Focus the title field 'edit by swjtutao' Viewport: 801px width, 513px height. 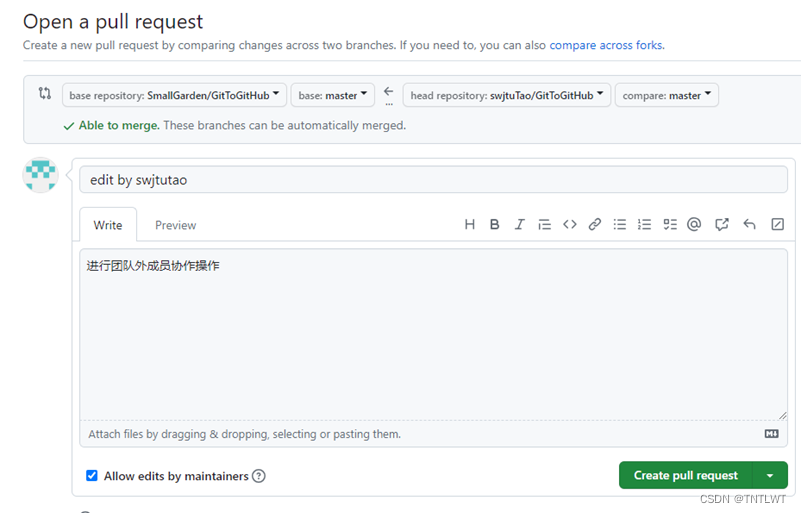(433, 179)
